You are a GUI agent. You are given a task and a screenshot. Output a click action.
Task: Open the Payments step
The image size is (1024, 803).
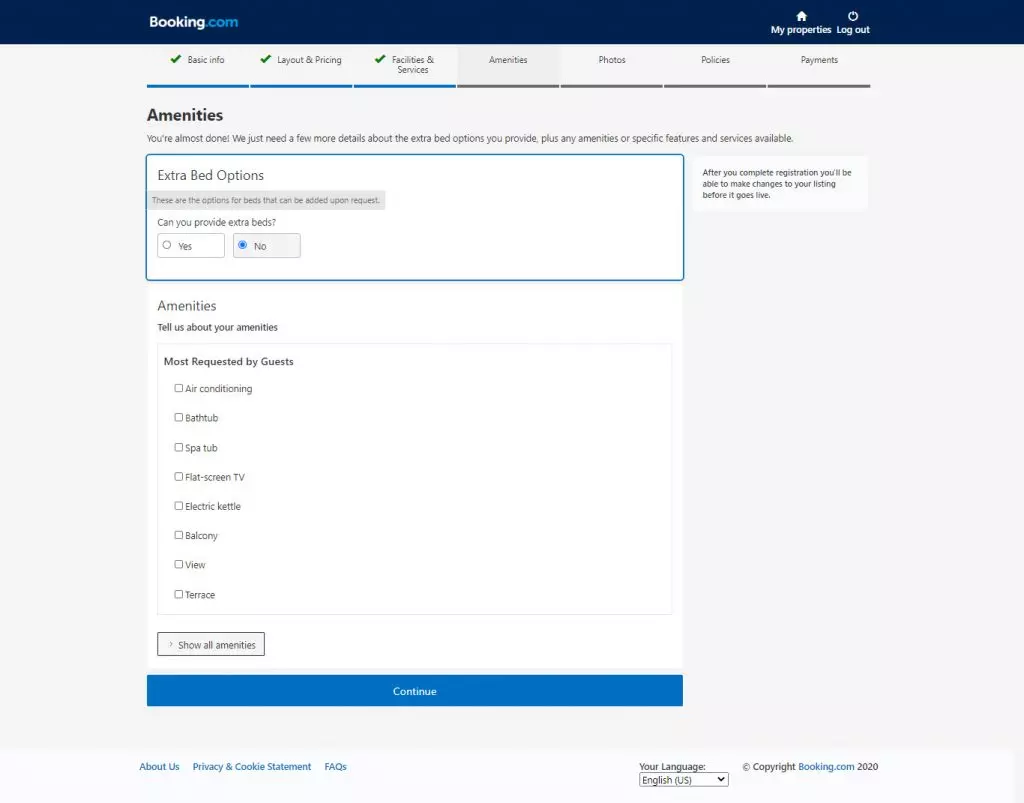(x=819, y=65)
